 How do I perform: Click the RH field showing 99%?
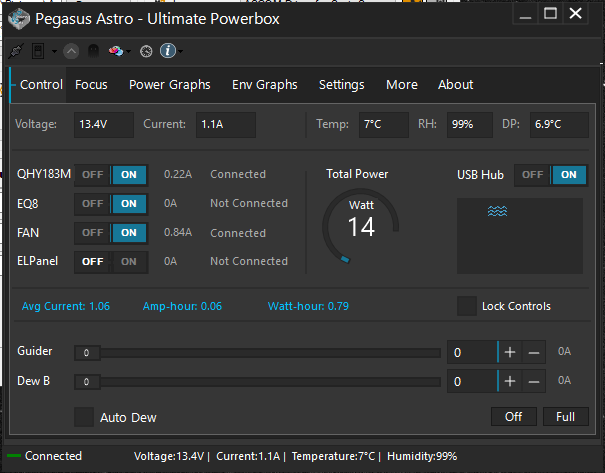[x=470, y=125]
